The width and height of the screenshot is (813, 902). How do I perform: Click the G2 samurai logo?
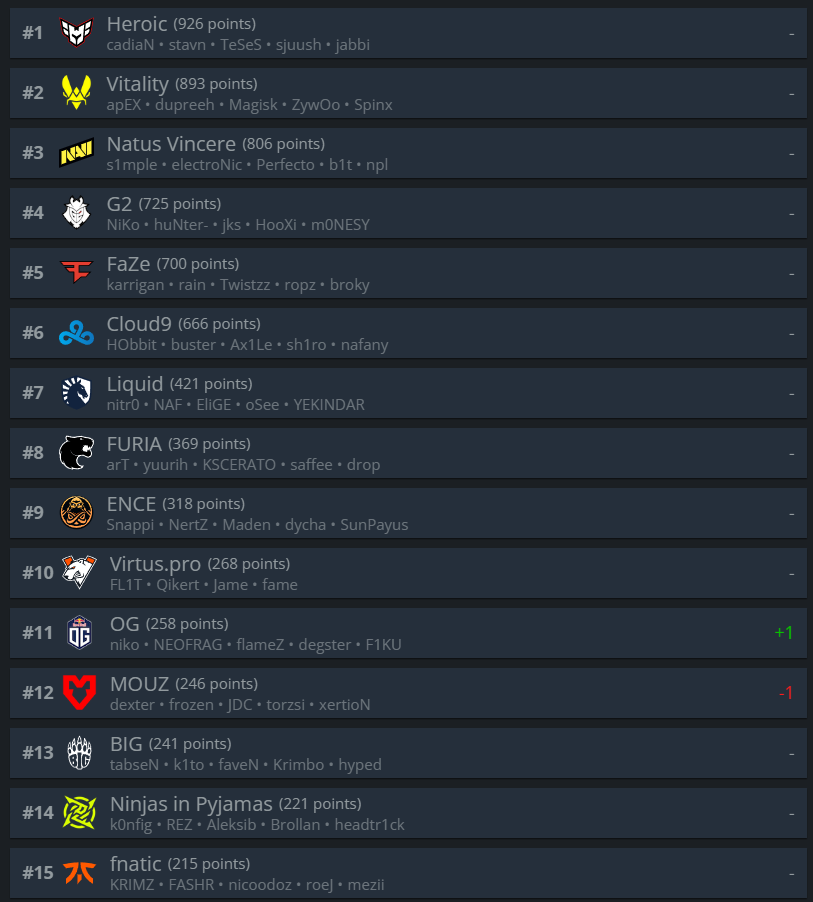(x=77, y=212)
